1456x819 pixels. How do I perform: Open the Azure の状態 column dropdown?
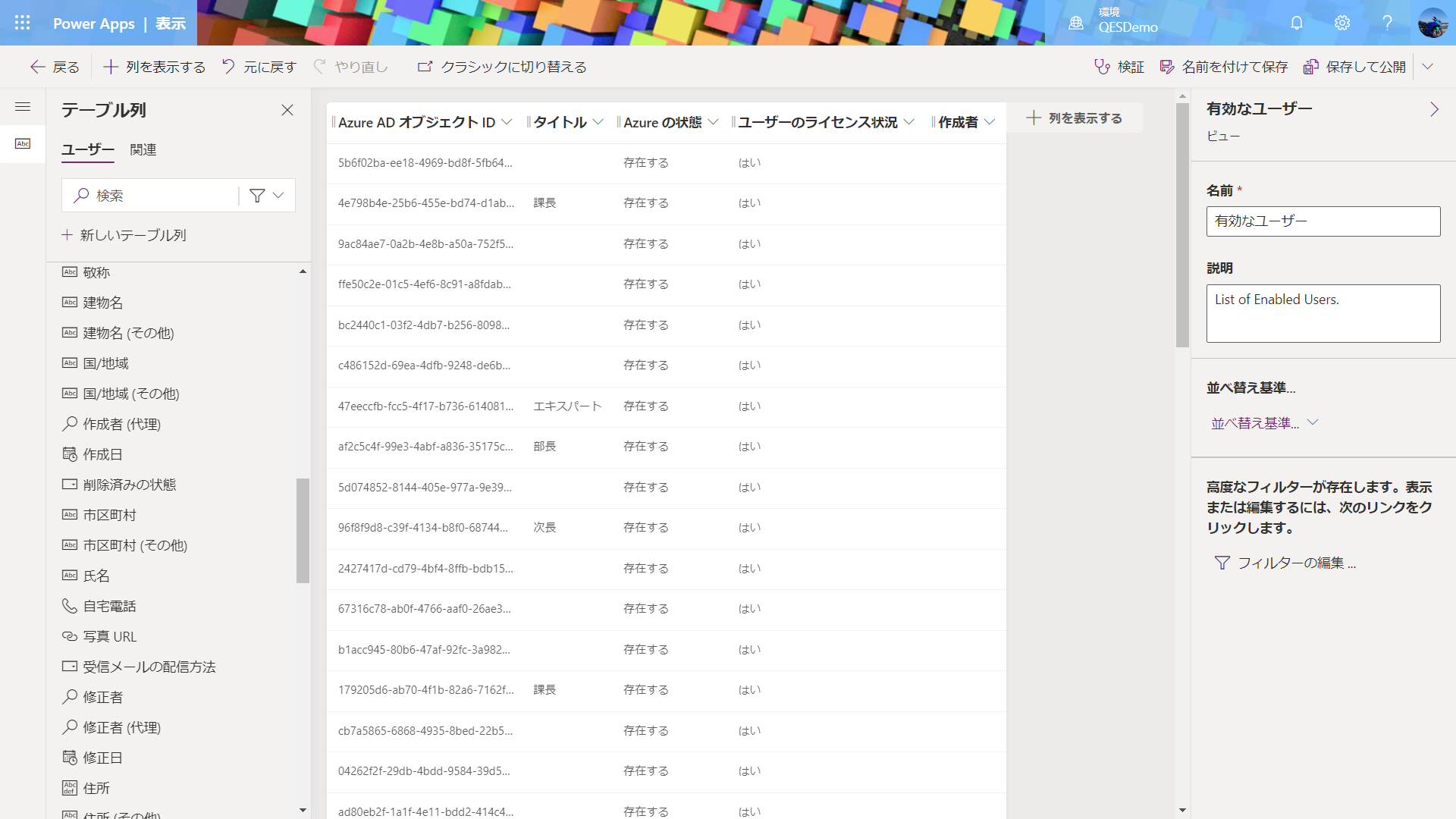[713, 122]
